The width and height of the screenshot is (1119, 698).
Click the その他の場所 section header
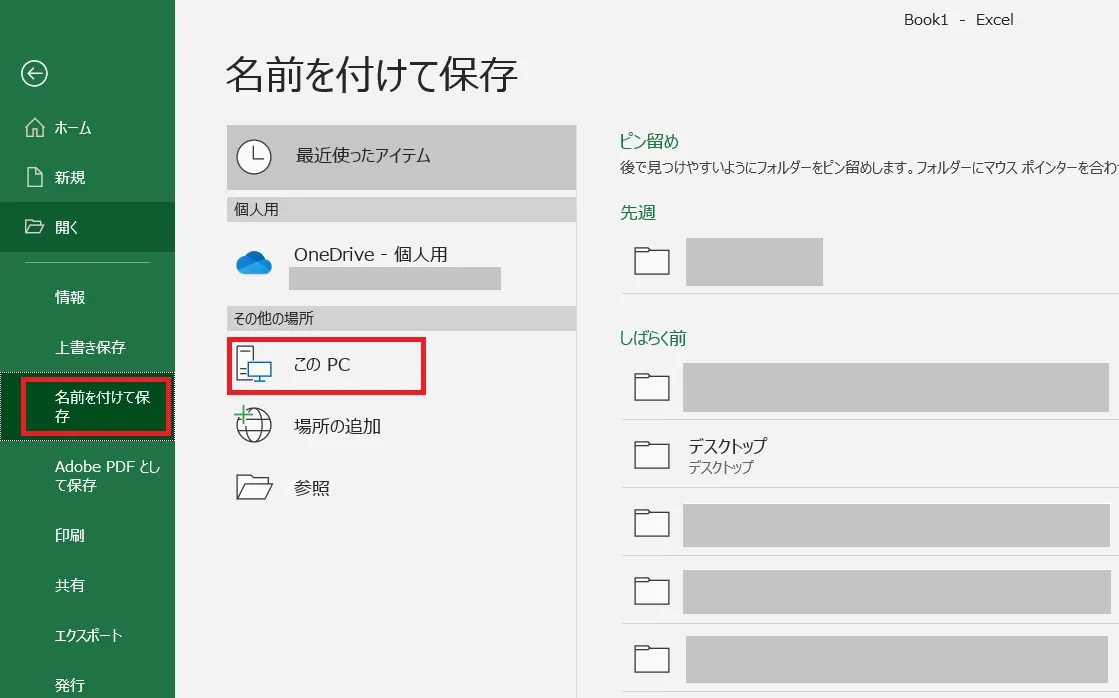[401, 318]
